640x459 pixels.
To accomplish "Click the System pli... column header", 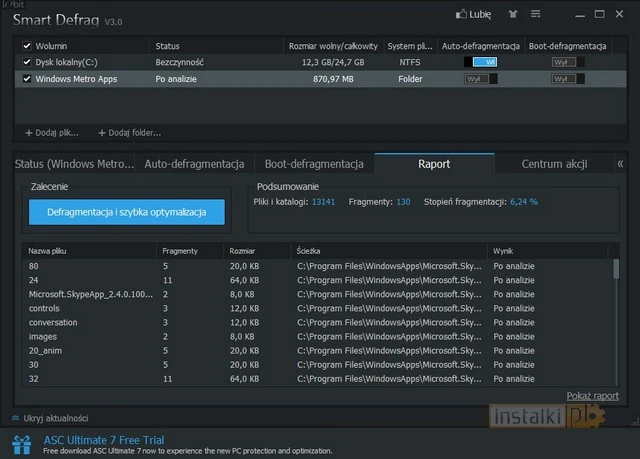I will 410,46.
